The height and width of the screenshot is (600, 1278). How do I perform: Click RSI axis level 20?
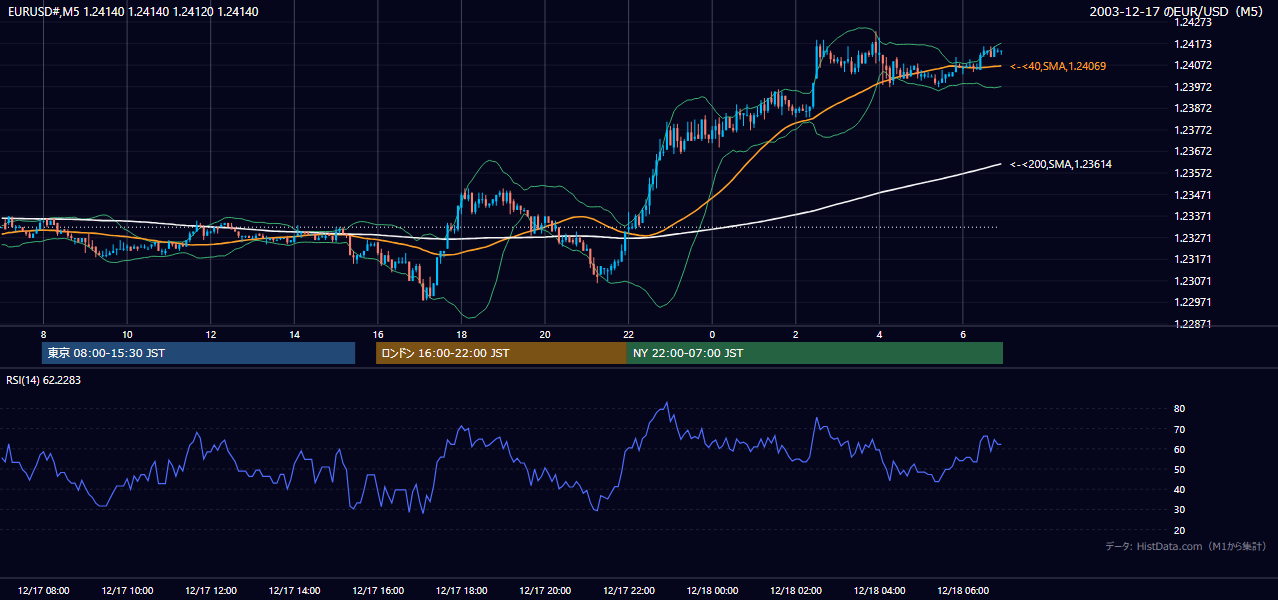coord(1180,531)
